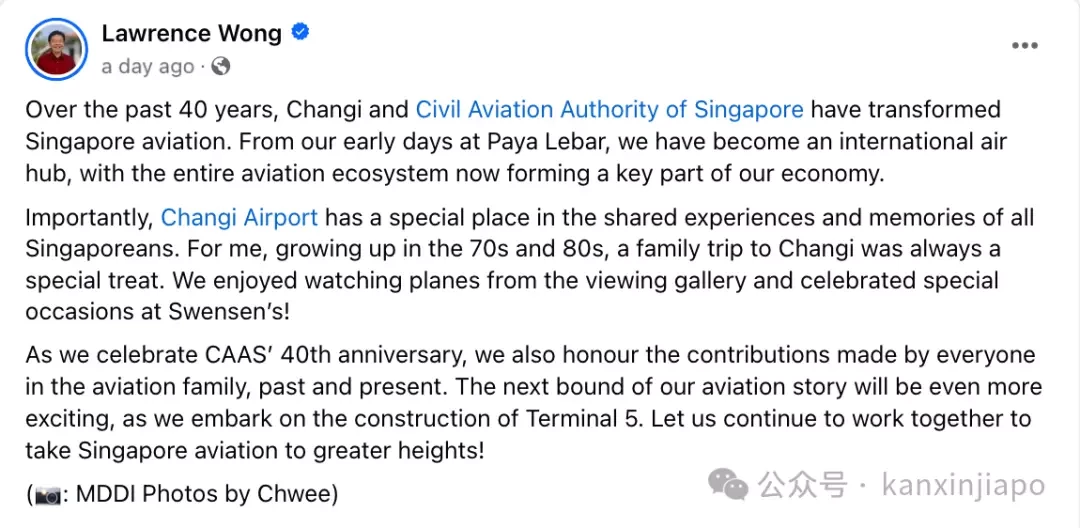Click the 公众号 watermark text
Viewport: 1080px width, 528px height.
(803, 486)
